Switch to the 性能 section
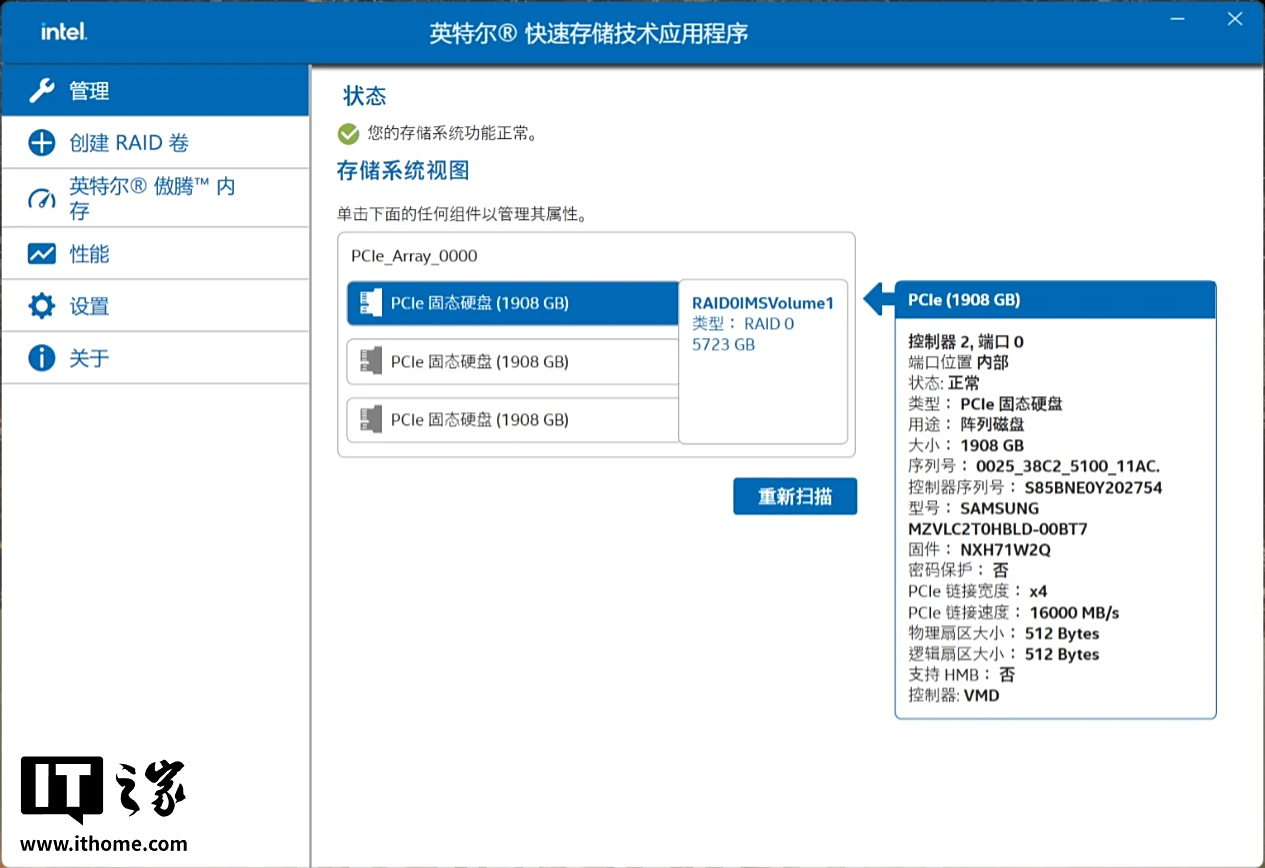 click(x=90, y=254)
